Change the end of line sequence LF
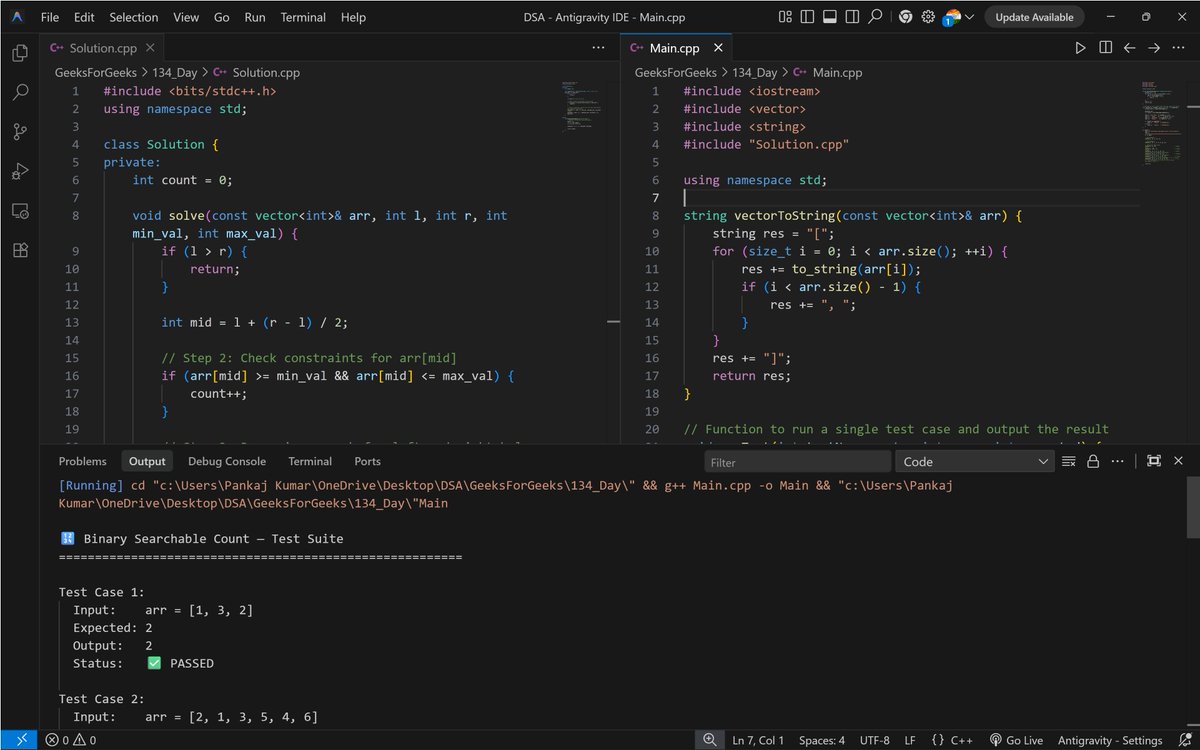Screen dimensions: 1200x750 coord(911,740)
